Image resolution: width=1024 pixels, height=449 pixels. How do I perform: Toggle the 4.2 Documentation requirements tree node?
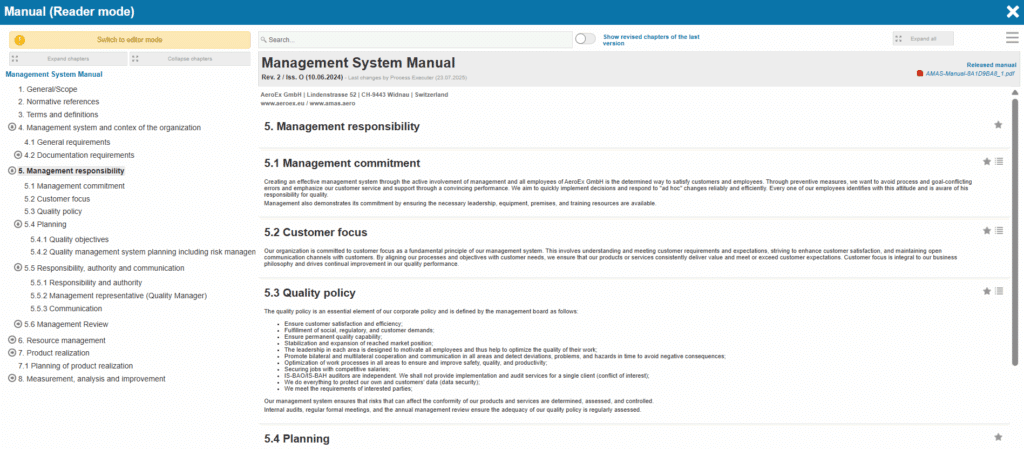click(18, 155)
